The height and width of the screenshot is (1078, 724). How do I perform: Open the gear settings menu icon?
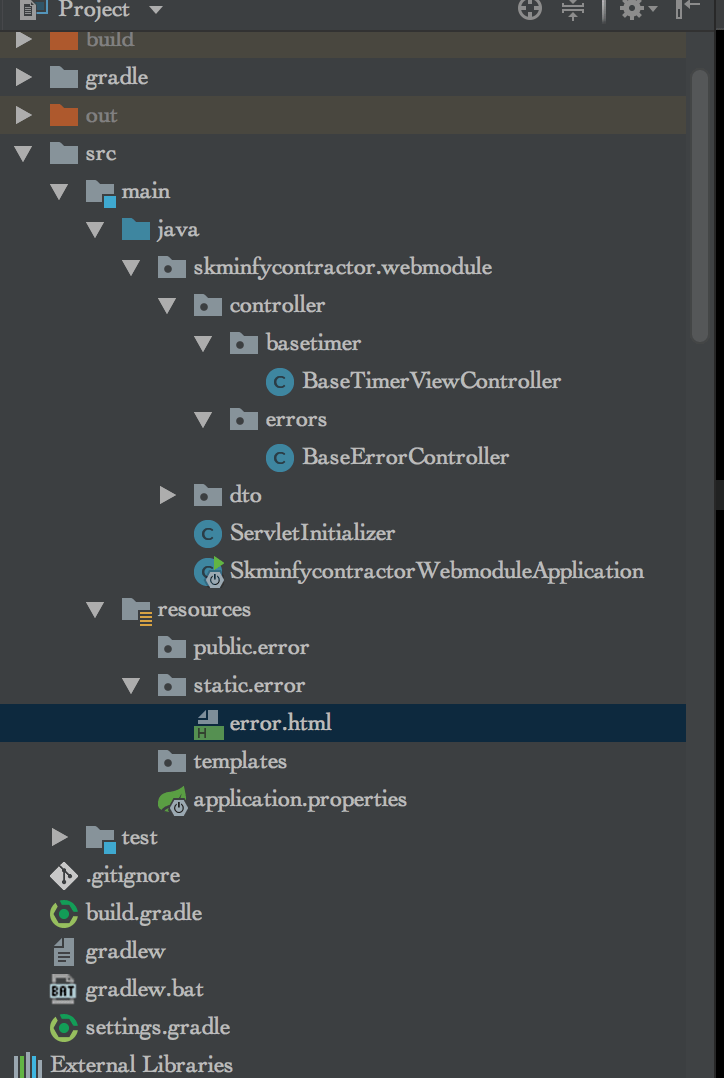pos(633,10)
